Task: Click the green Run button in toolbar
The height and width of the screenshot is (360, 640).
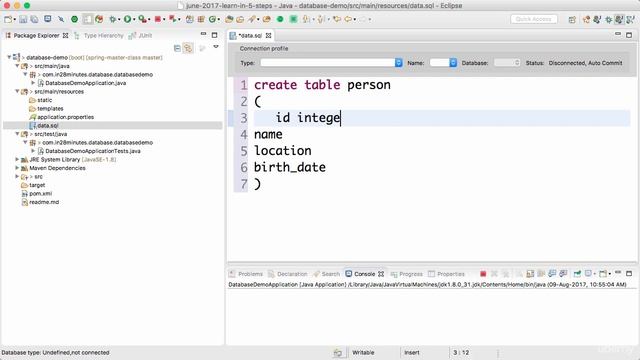Action: coord(127,19)
